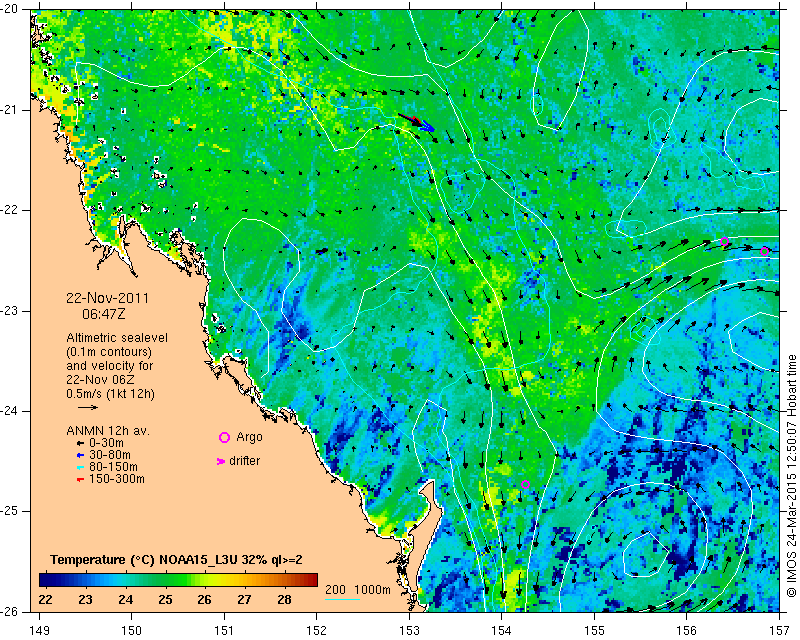Click the magenta drifter legend symbol
This screenshot has height=640, width=800.
[221, 461]
